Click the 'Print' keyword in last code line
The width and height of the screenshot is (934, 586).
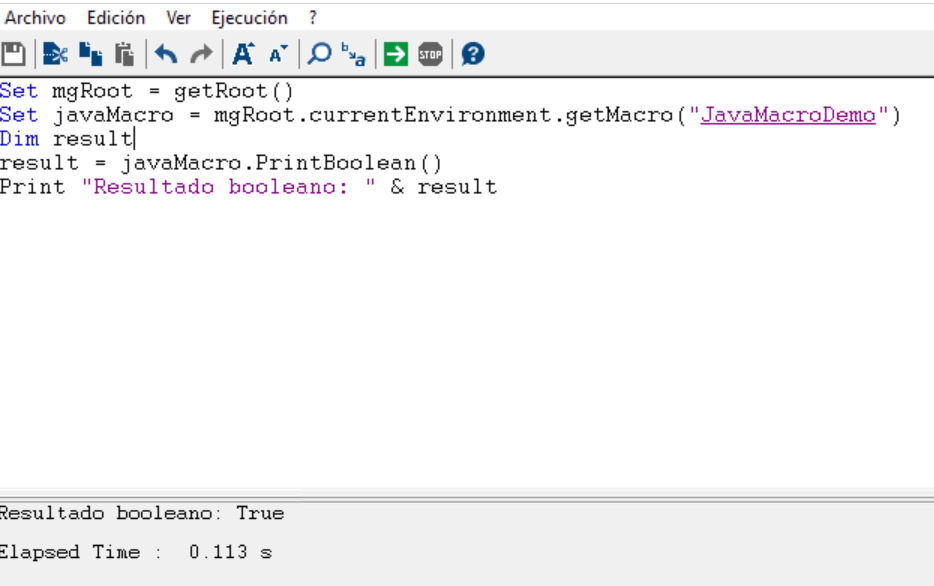[33, 186]
